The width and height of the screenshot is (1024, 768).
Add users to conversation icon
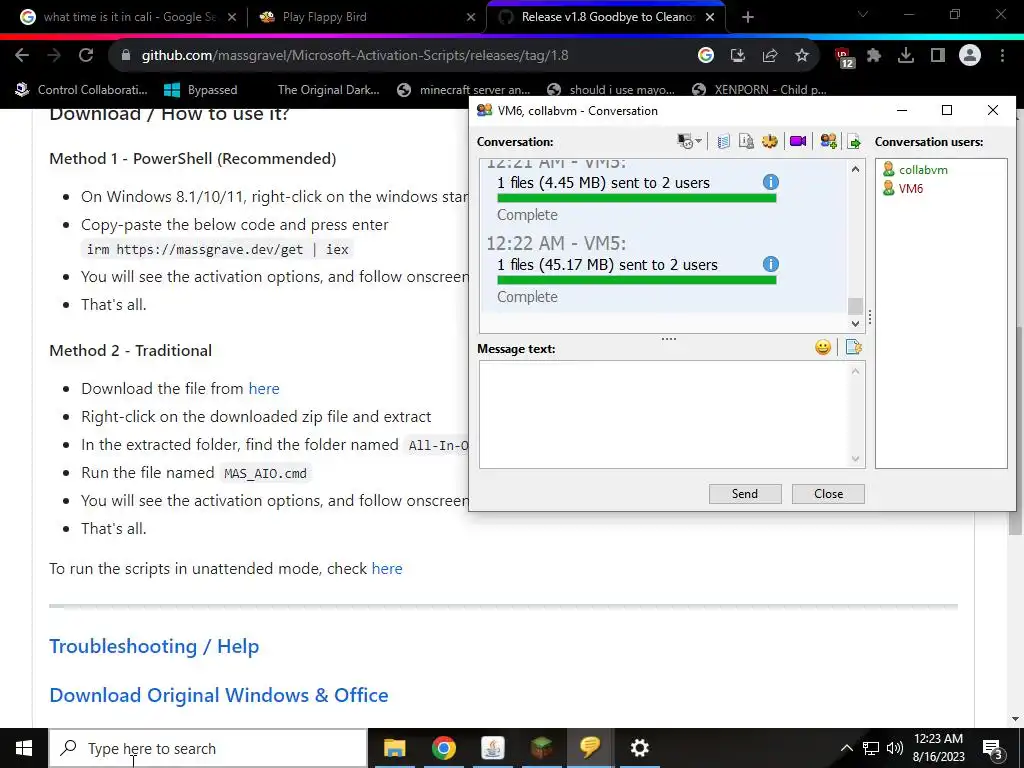pos(828,141)
